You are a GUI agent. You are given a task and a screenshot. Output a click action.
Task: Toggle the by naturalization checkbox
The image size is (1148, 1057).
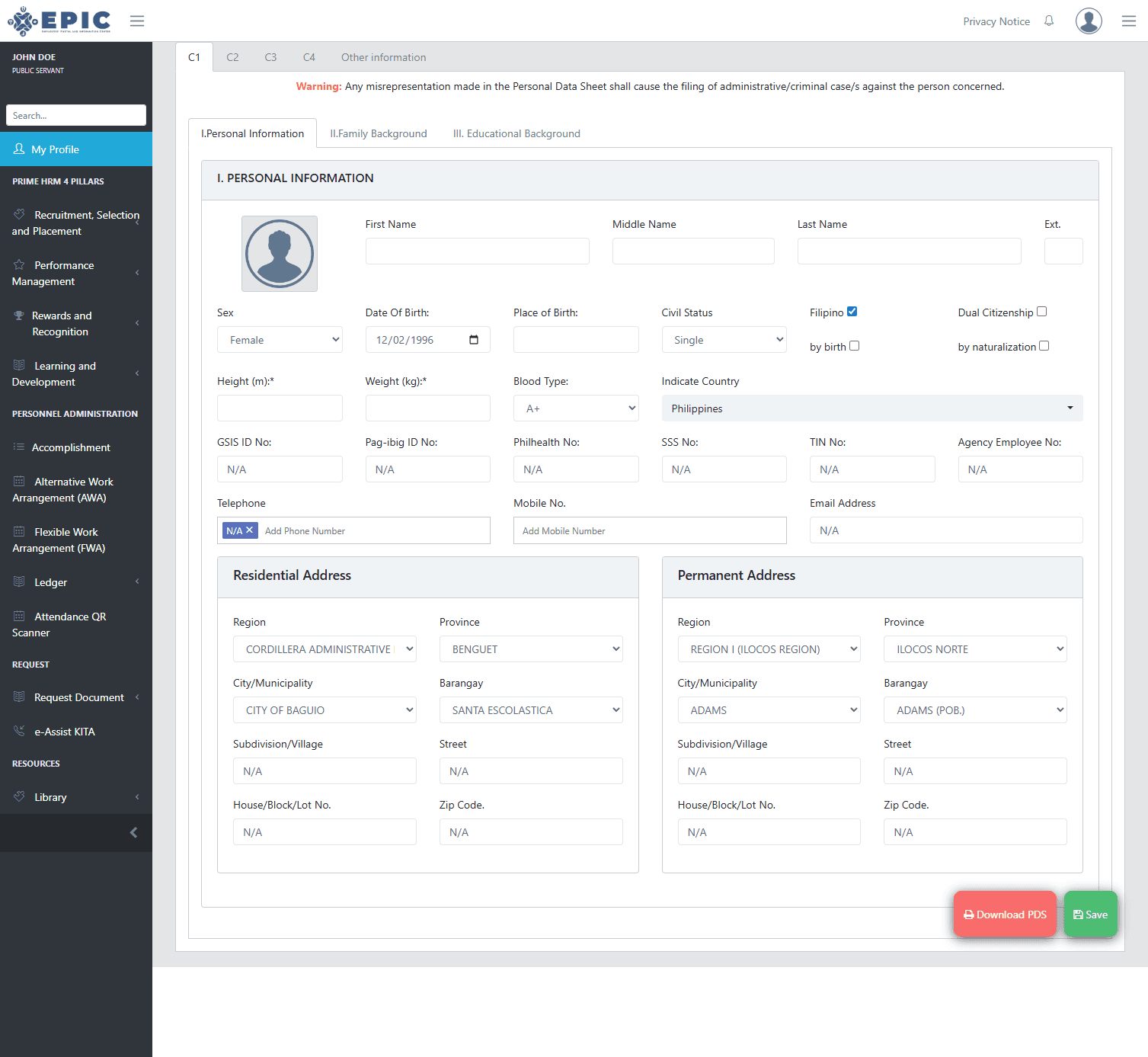point(1044,346)
